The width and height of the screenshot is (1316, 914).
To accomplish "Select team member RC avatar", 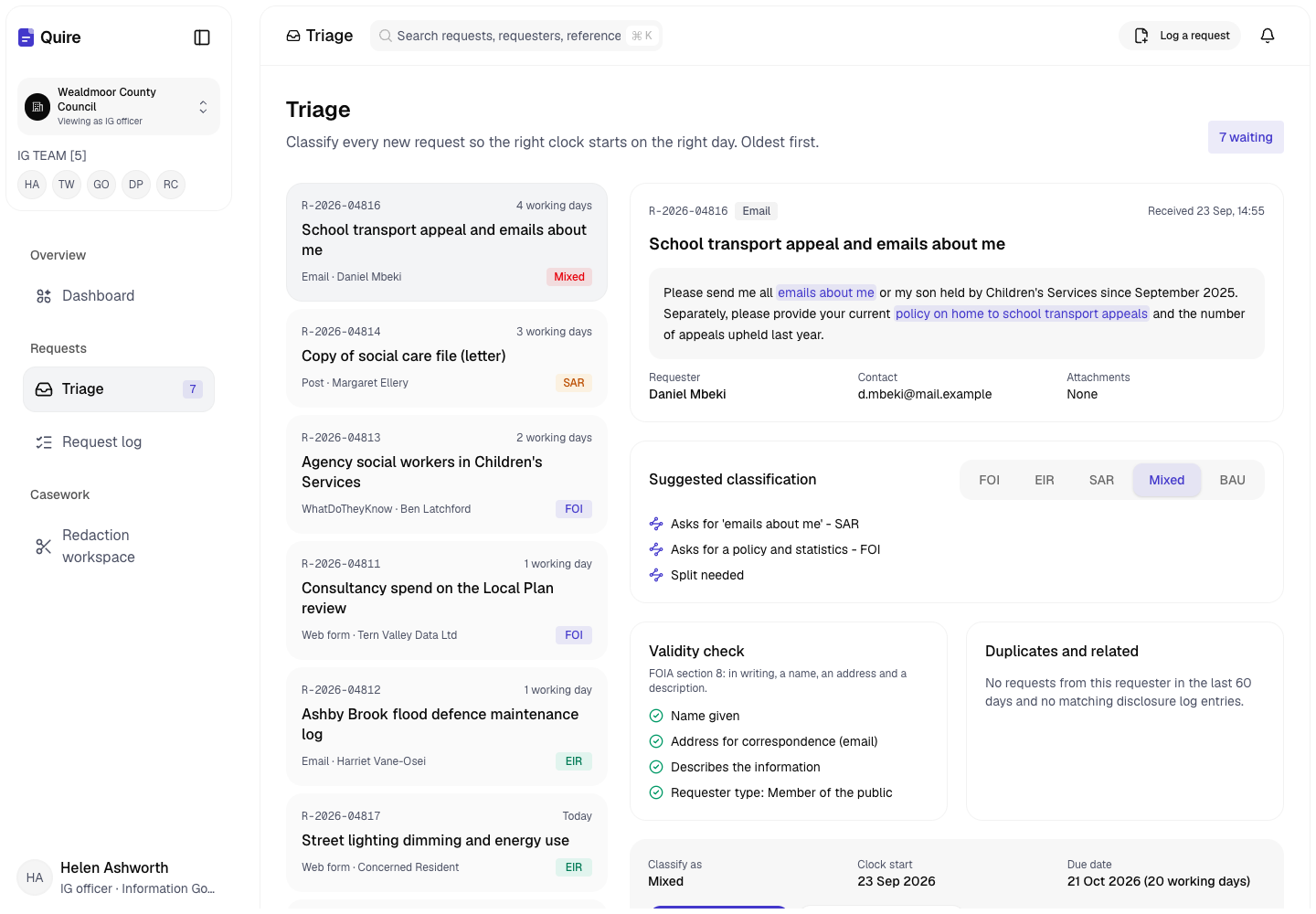I will [x=171, y=185].
